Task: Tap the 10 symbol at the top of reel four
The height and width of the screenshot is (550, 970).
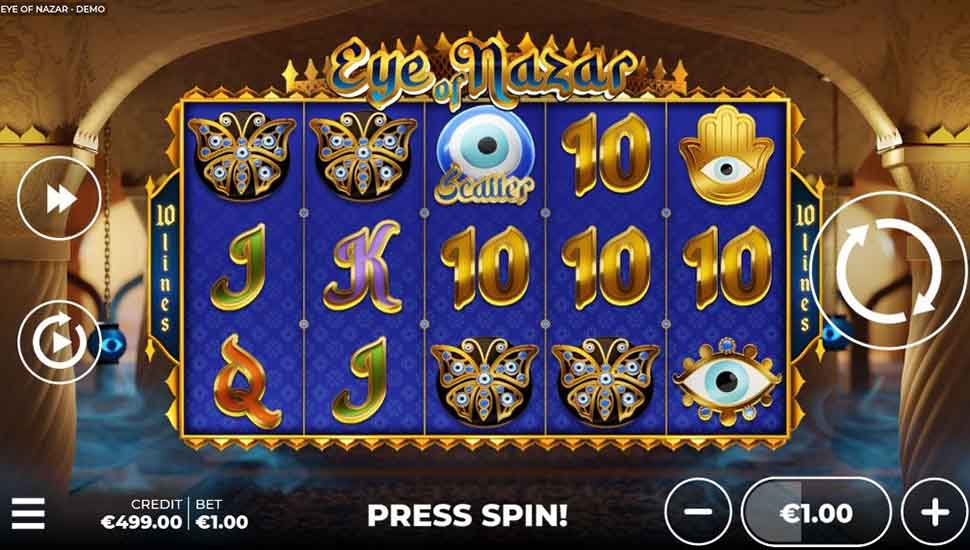Action: (x=606, y=155)
